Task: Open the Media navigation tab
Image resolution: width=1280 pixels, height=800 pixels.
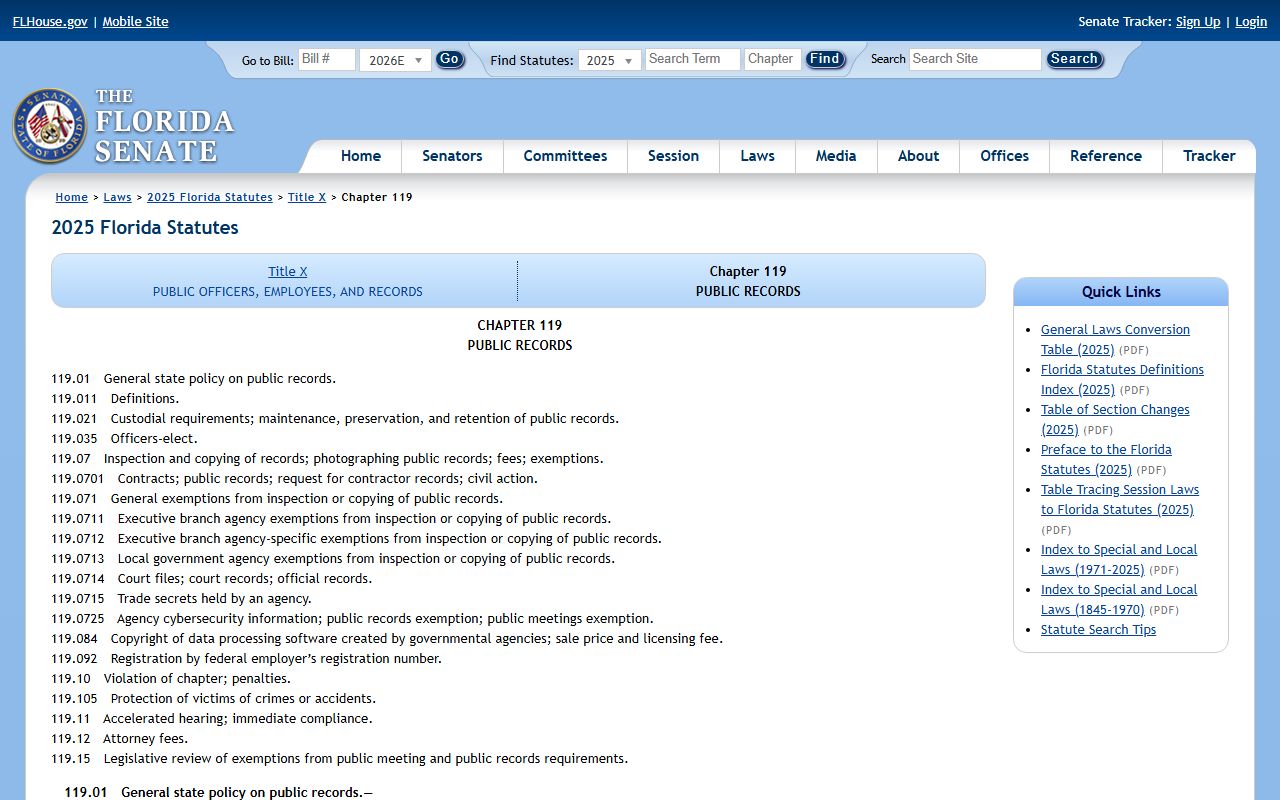Action: pos(836,156)
